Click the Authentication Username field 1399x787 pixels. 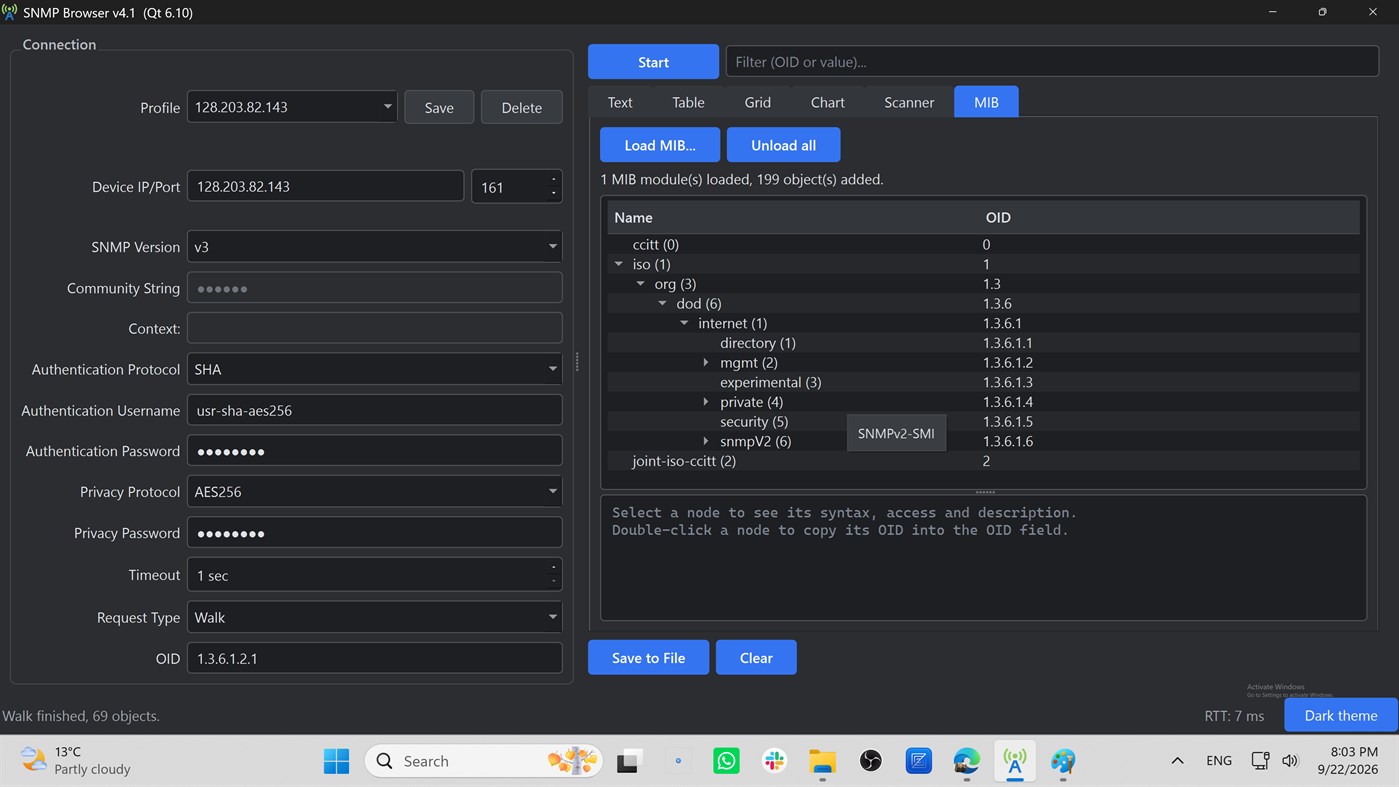pyautogui.click(x=374, y=410)
